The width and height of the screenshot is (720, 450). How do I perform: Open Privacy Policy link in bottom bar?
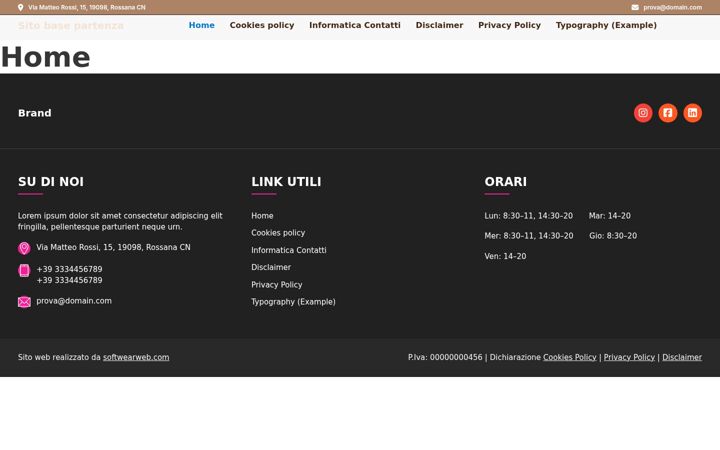point(629,357)
